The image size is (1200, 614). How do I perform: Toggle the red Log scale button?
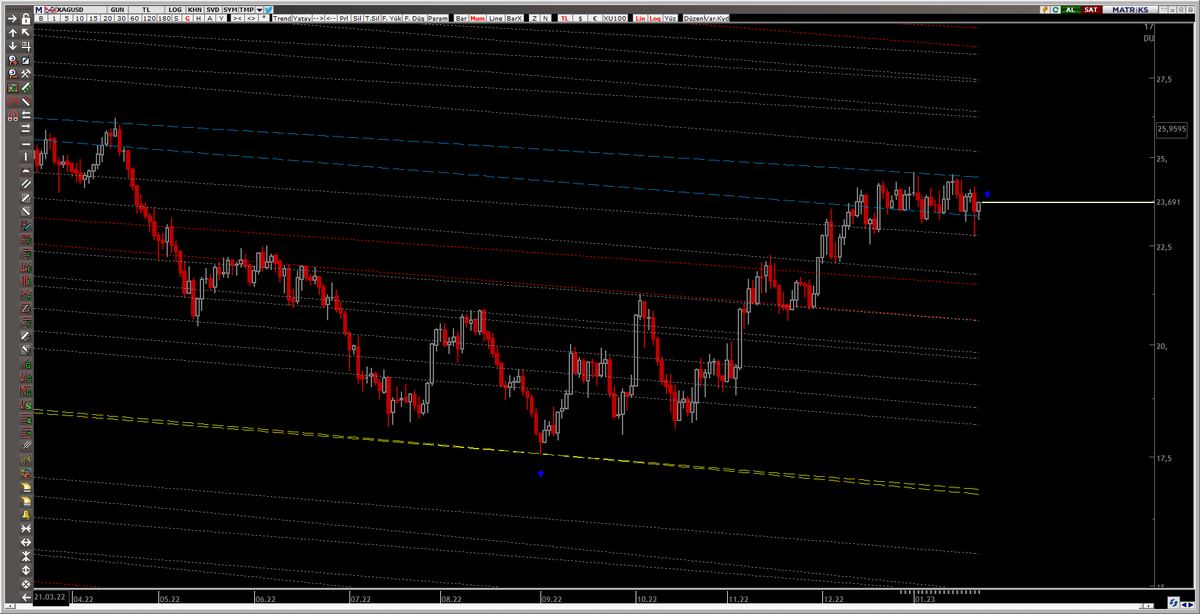655,18
